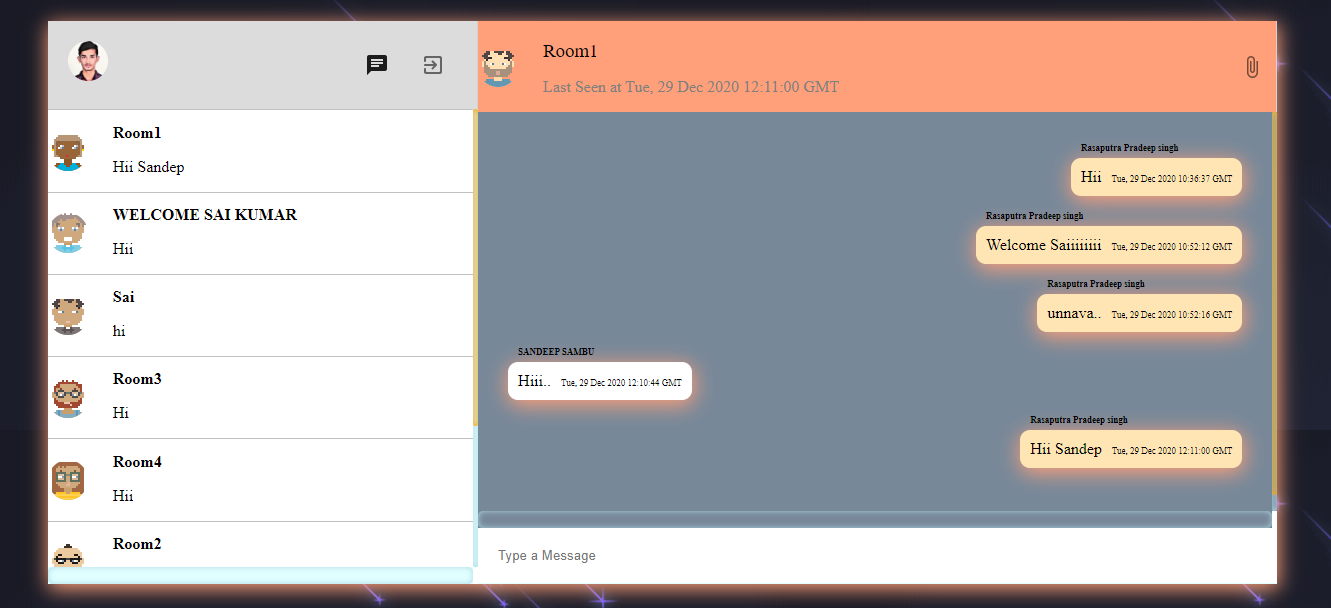Click Room1 avatar in sidebar list
The image size is (1331, 608).
tap(68, 152)
